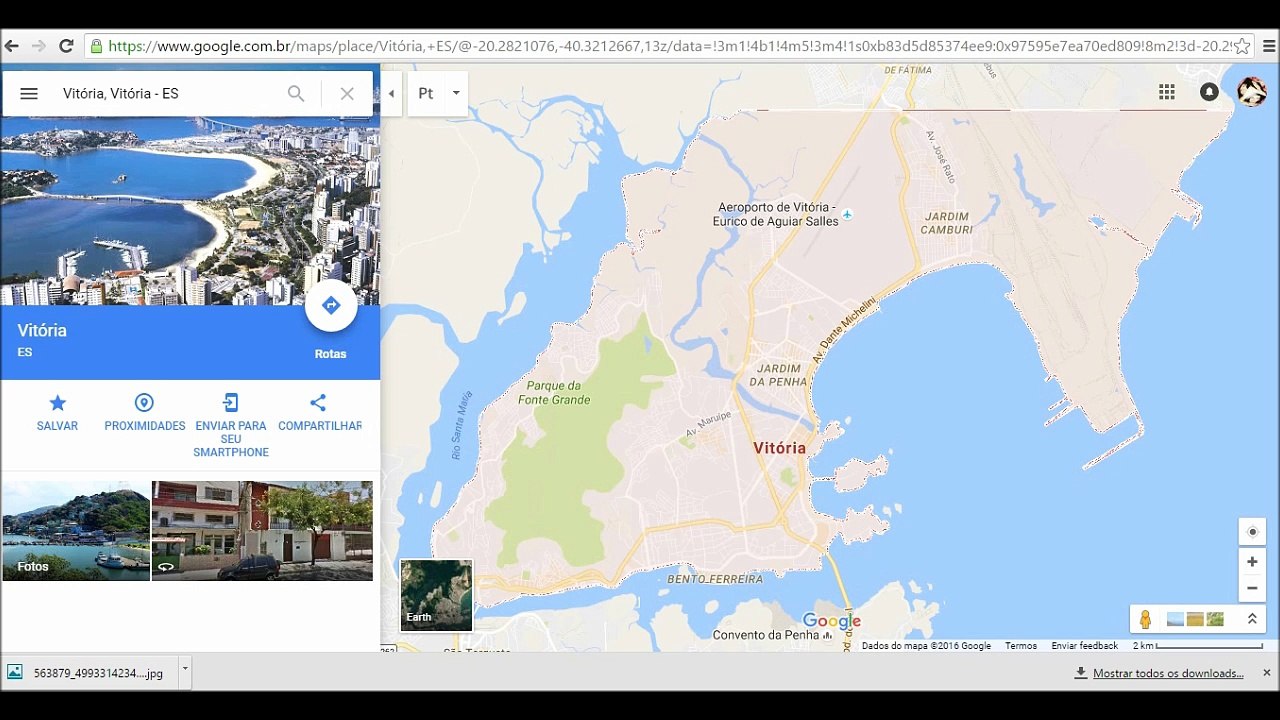Click the Aeroporto de Vitória map label

[777, 214]
